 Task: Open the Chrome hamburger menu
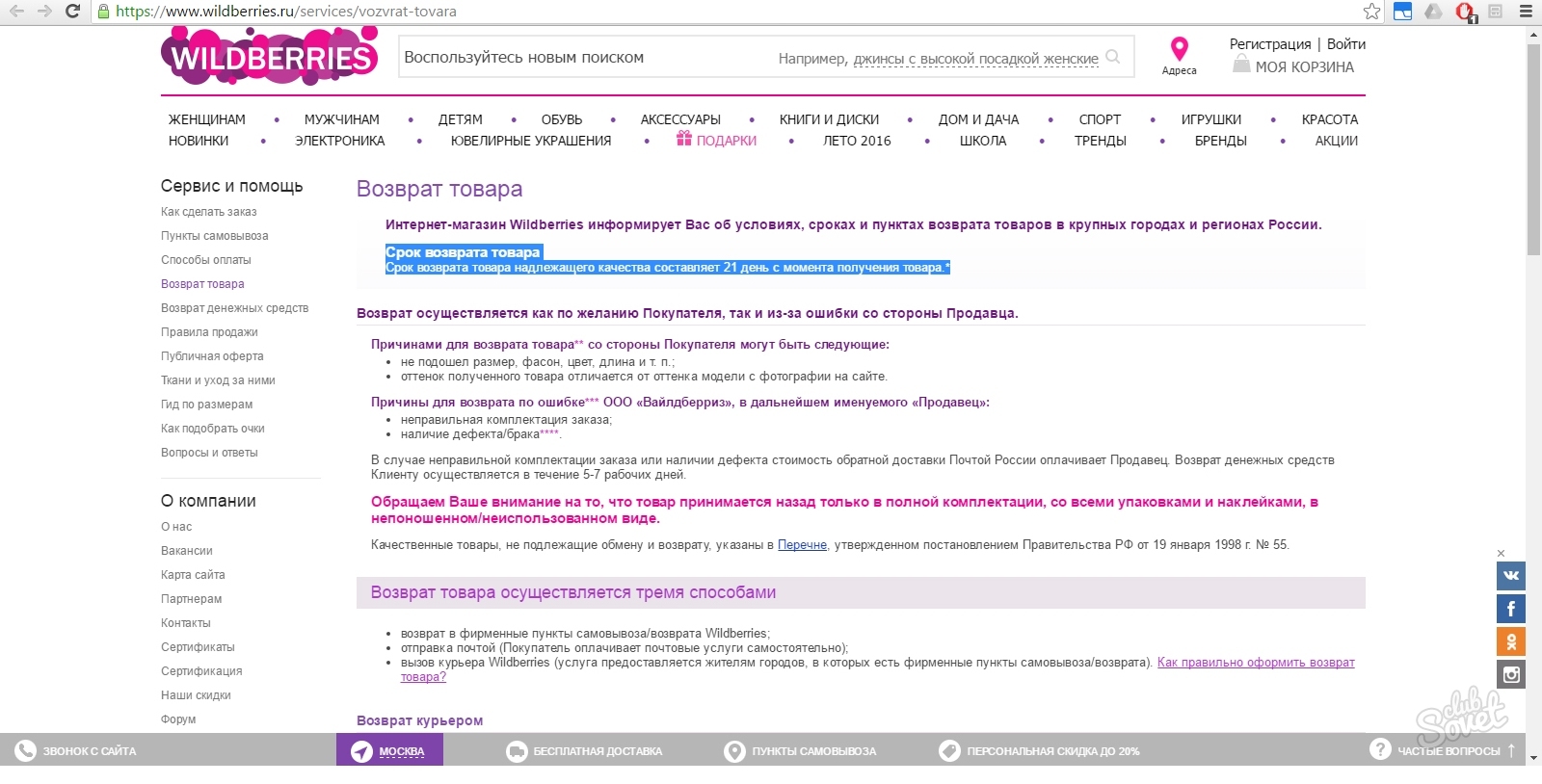[x=1527, y=12]
